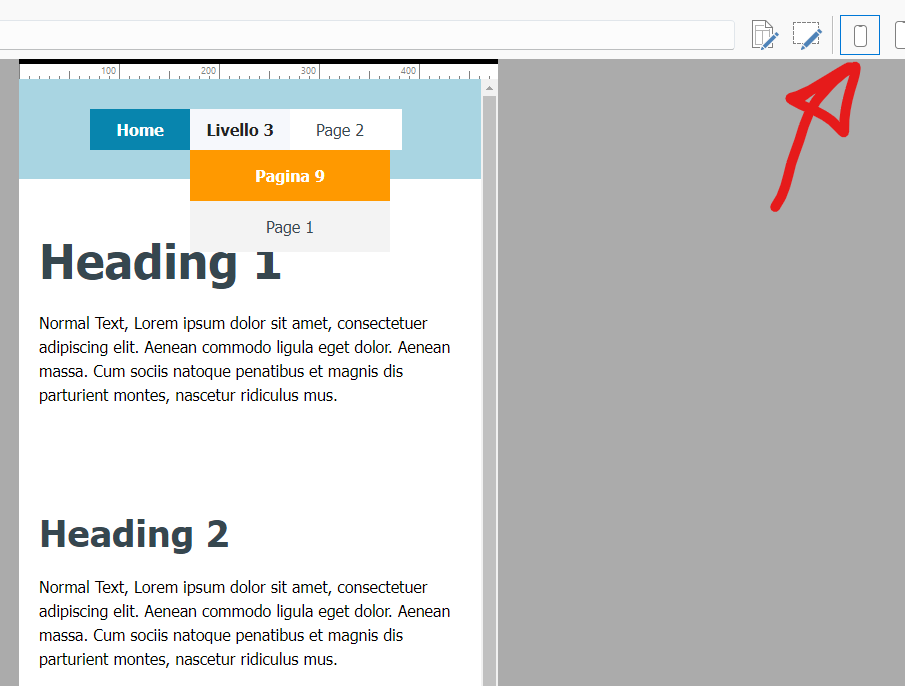Select the dashed selection edit tool icon

pyautogui.click(x=807, y=35)
